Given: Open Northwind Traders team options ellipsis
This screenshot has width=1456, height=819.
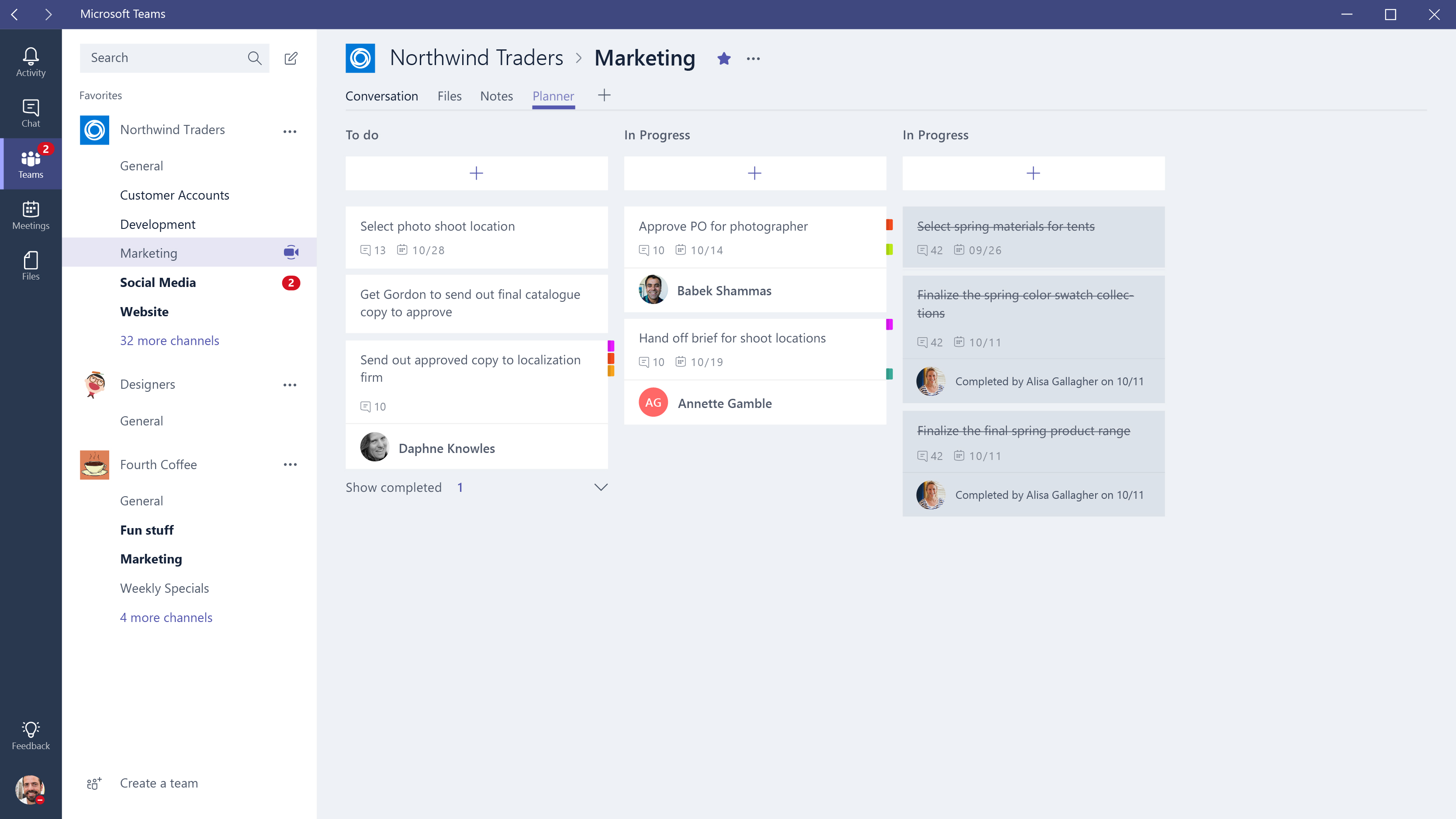Looking at the screenshot, I should [x=290, y=131].
